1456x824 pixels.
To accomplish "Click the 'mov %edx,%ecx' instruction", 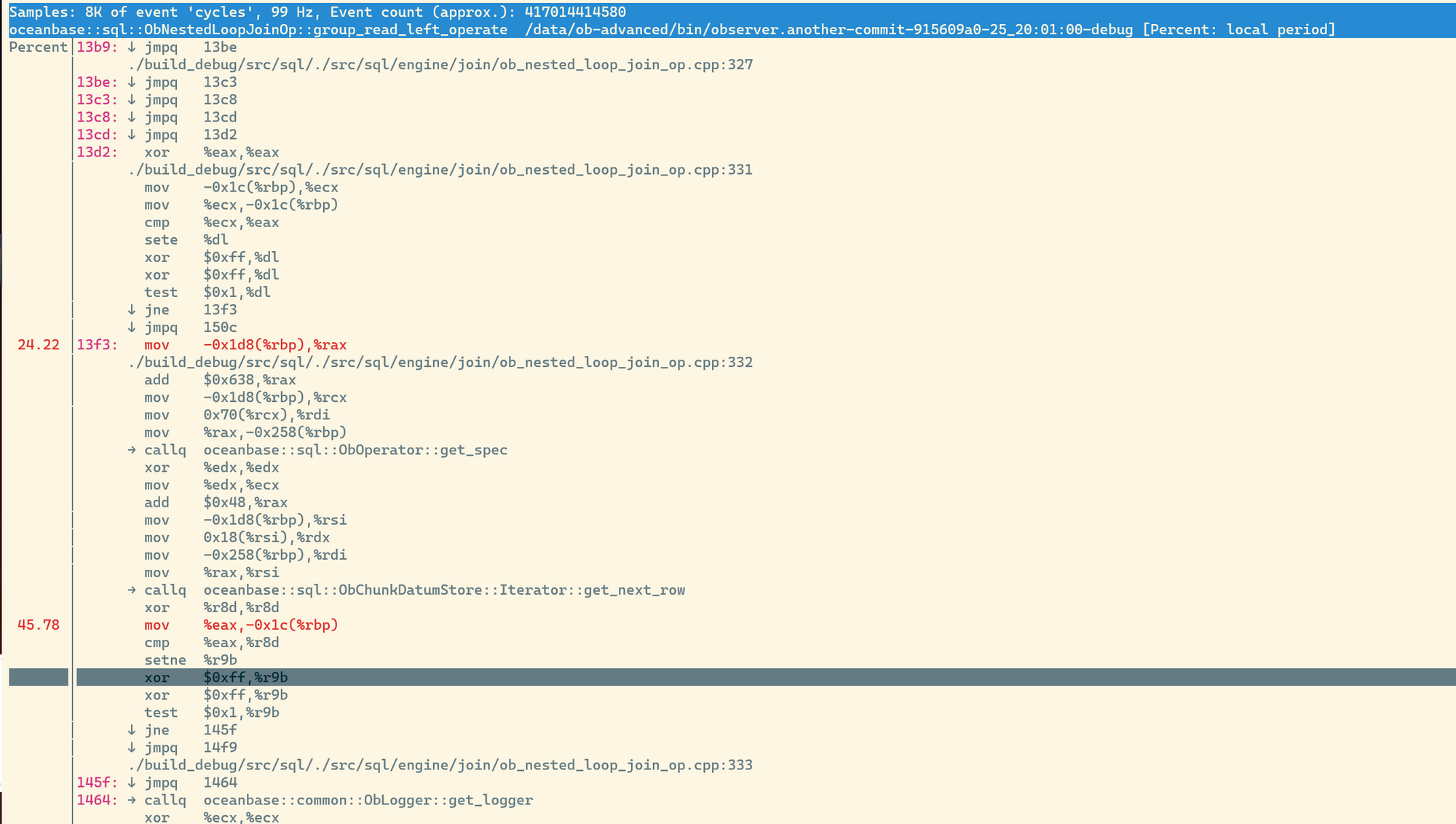I will [x=211, y=484].
